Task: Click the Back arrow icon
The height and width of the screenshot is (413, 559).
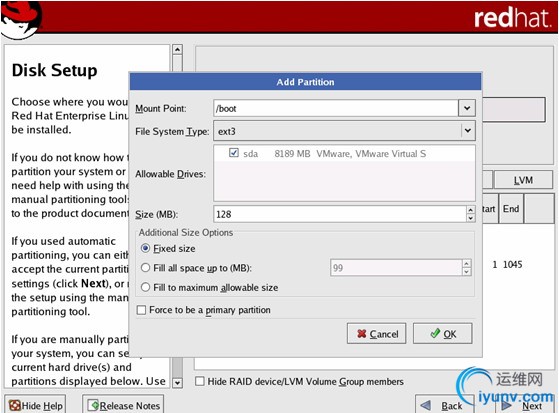Action: [426, 406]
